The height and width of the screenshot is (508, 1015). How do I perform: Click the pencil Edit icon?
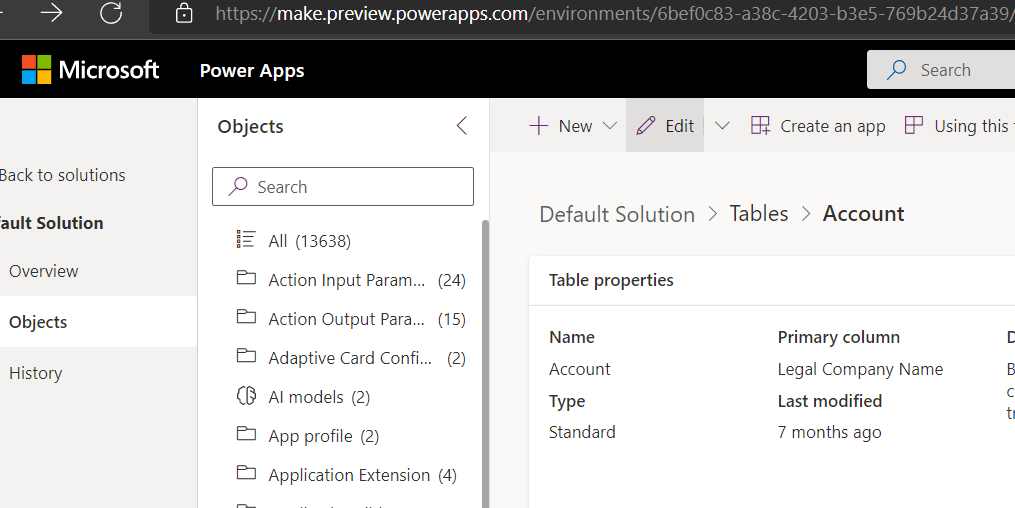coord(646,126)
